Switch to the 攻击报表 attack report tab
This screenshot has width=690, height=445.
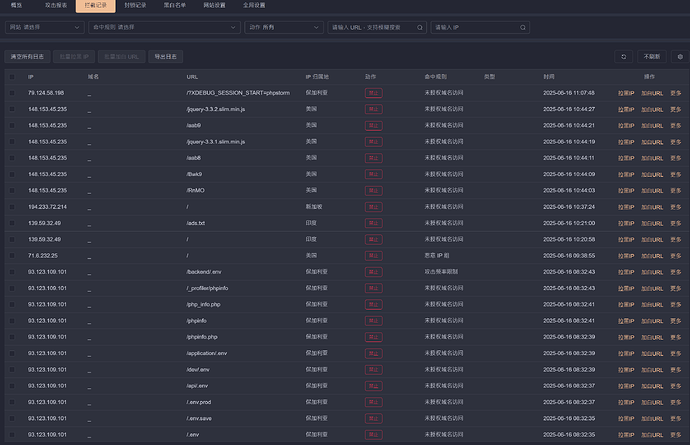(x=56, y=5)
